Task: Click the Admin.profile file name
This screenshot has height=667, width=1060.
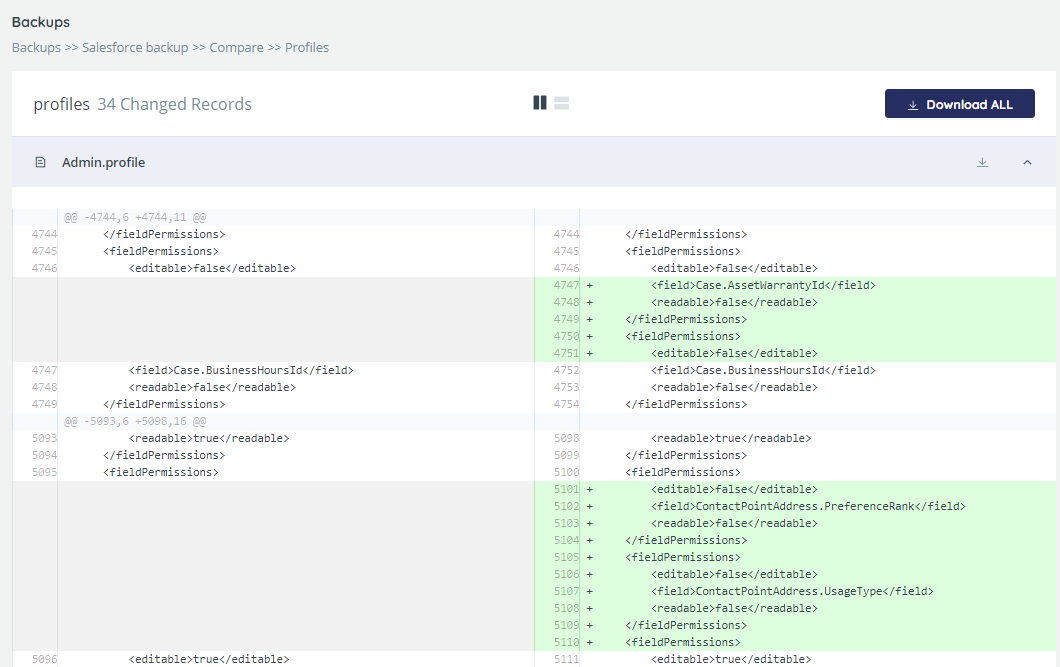Action: click(103, 162)
